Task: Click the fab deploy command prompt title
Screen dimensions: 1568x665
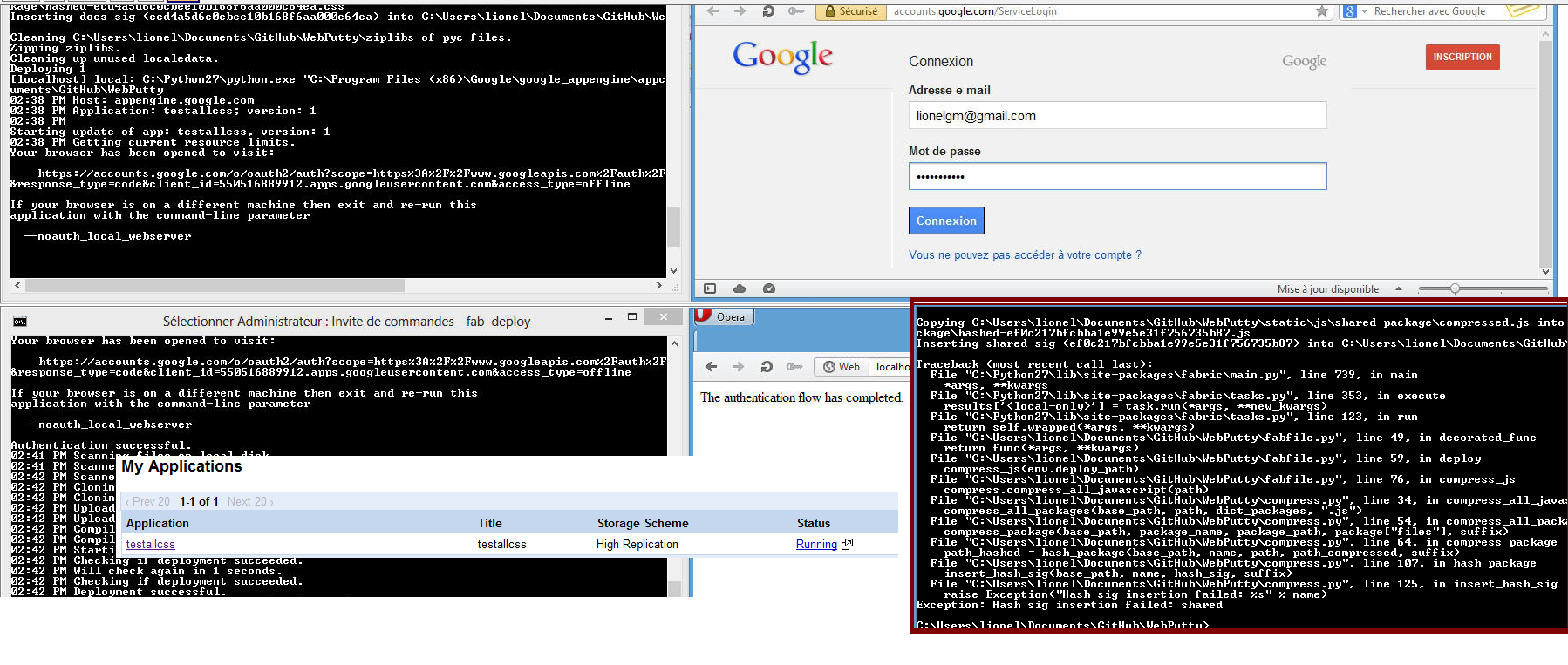Action: (346, 322)
